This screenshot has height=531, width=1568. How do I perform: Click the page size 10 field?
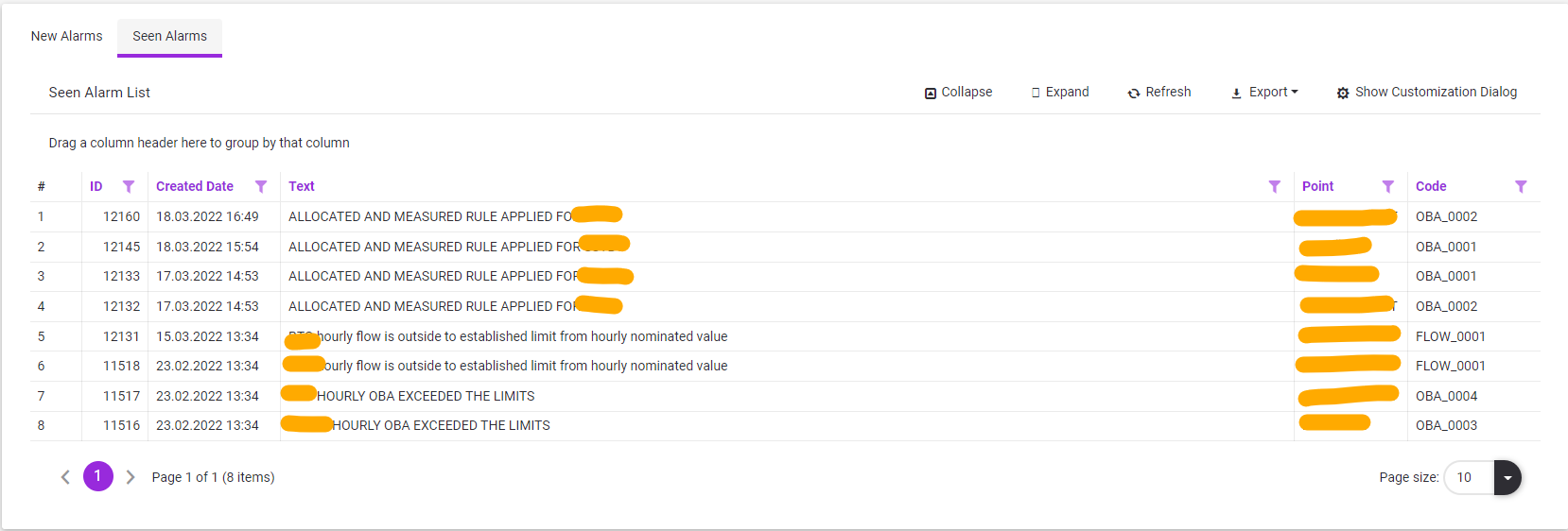click(1468, 478)
